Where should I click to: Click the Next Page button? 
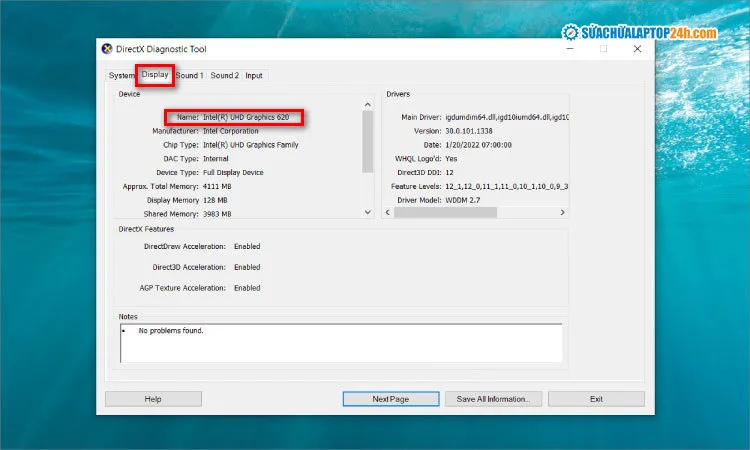pyautogui.click(x=391, y=398)
